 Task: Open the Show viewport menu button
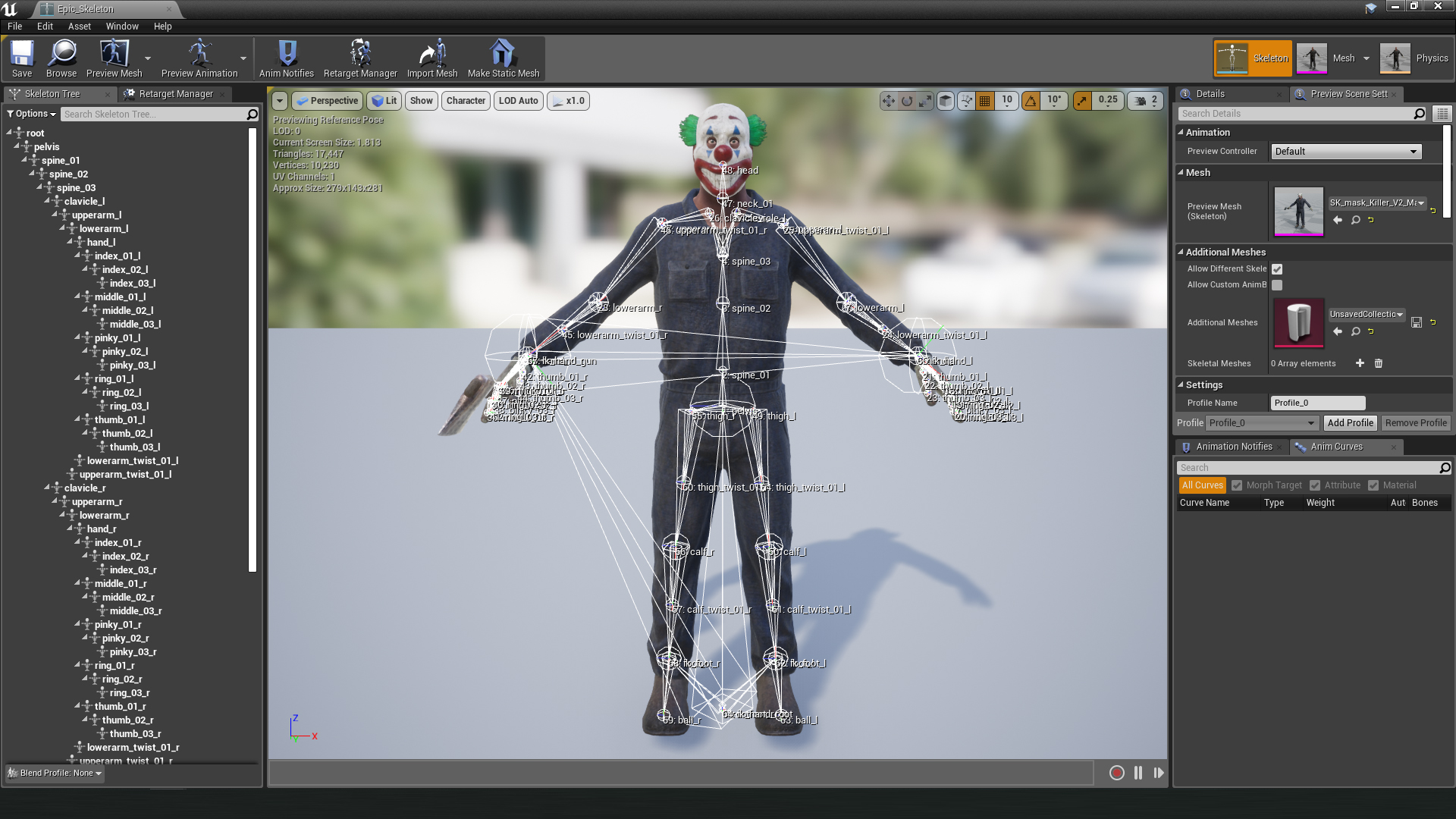(x=421, y=101)
